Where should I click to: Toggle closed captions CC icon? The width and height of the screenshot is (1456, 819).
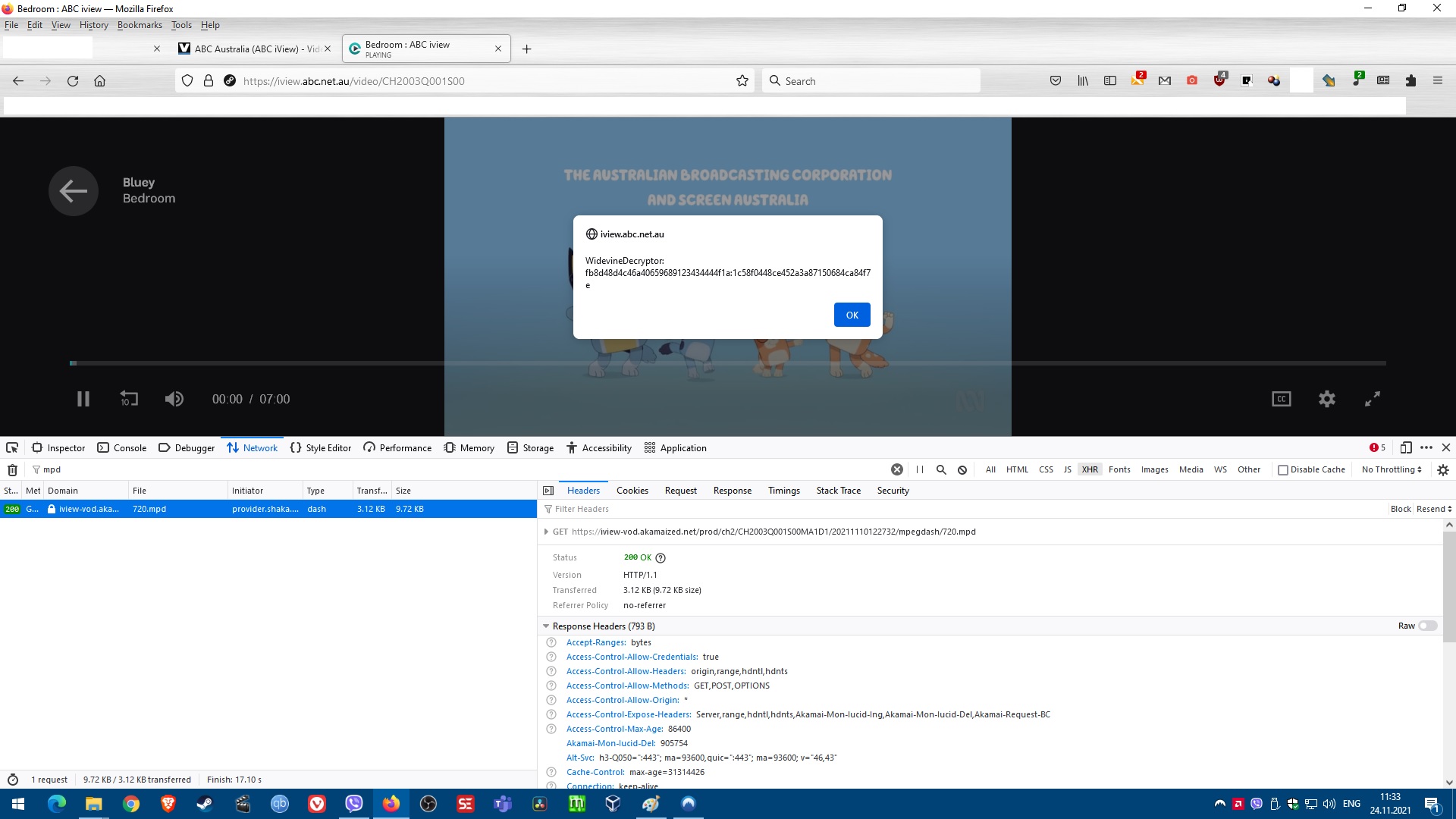[x=1281, y=399]
